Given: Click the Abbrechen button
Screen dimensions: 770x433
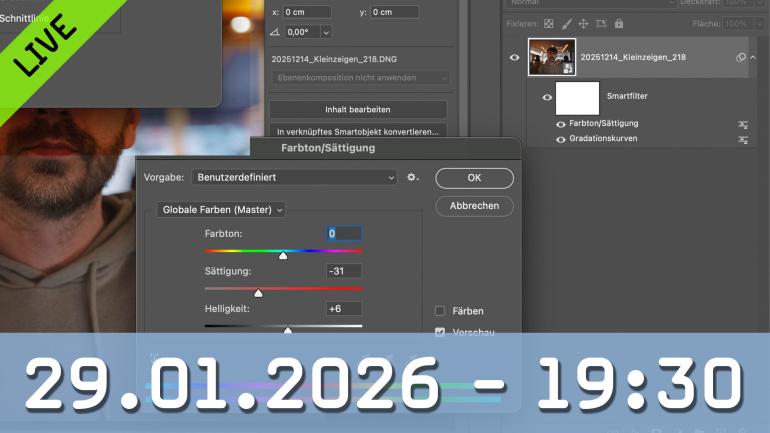Looking at the screenshot, I should point(474,206).
